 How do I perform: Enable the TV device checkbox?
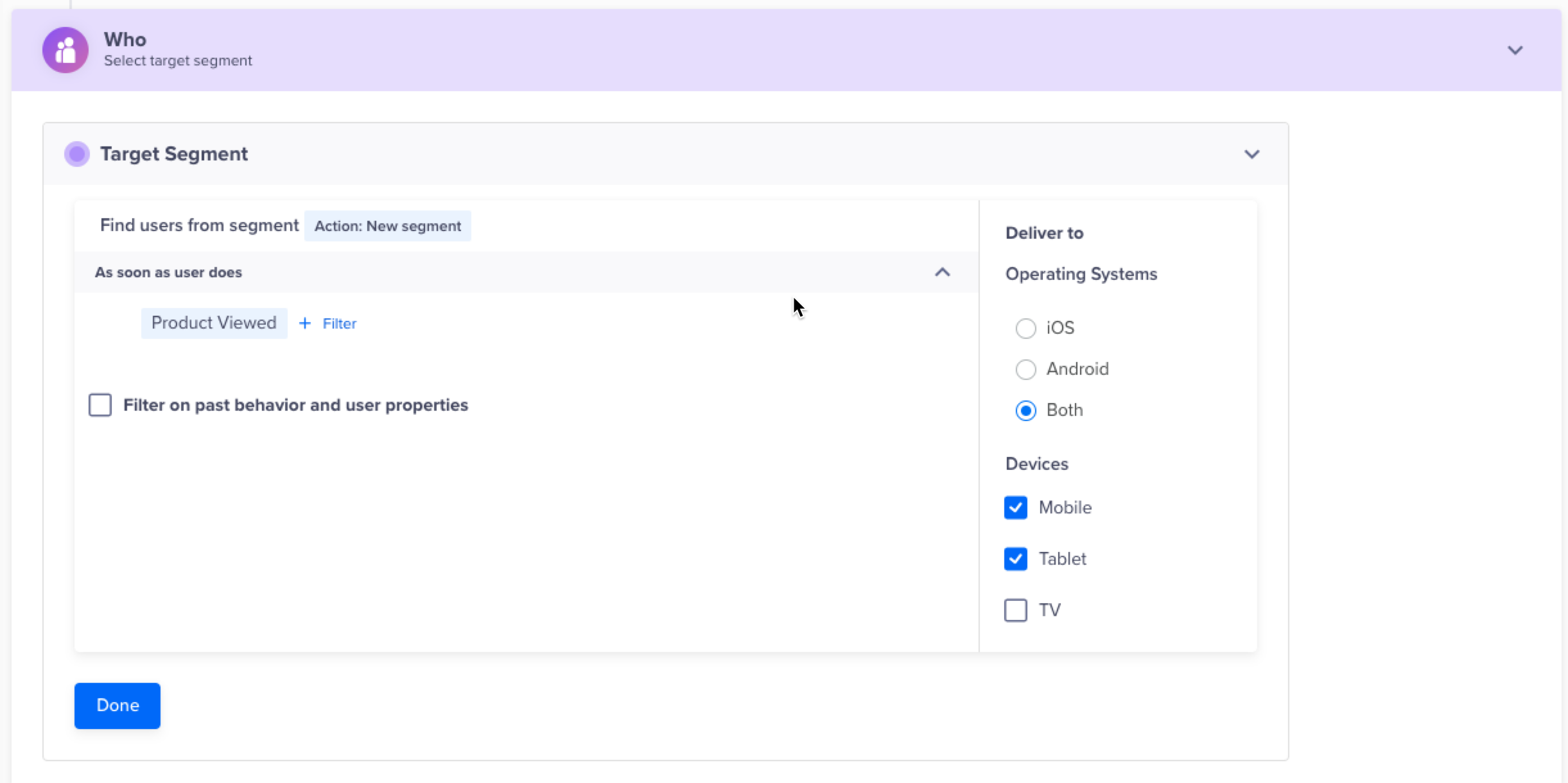coord(1015,609)
